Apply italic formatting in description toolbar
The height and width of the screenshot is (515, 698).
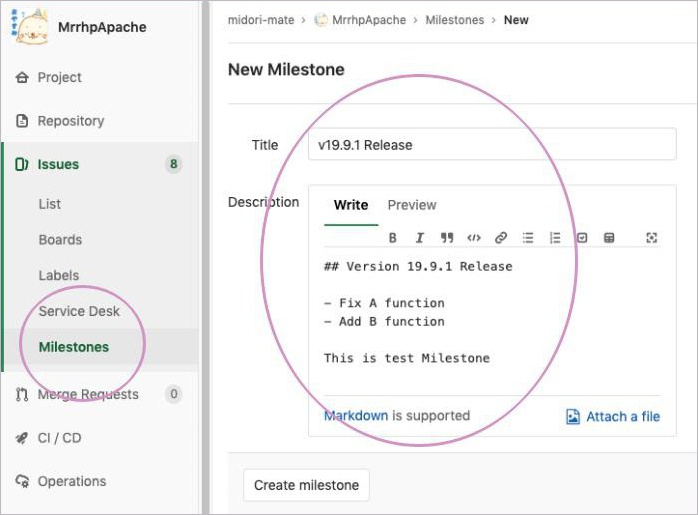tap(420, 238)
